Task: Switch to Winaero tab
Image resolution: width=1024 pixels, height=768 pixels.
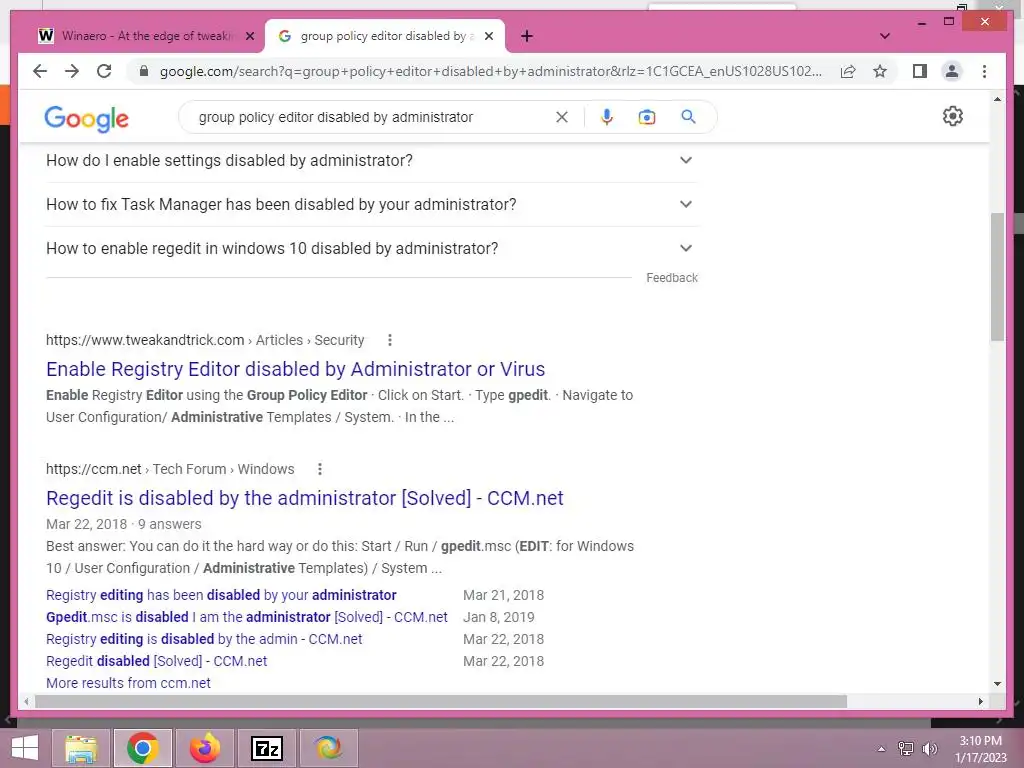Action: (x=146, y=36)
